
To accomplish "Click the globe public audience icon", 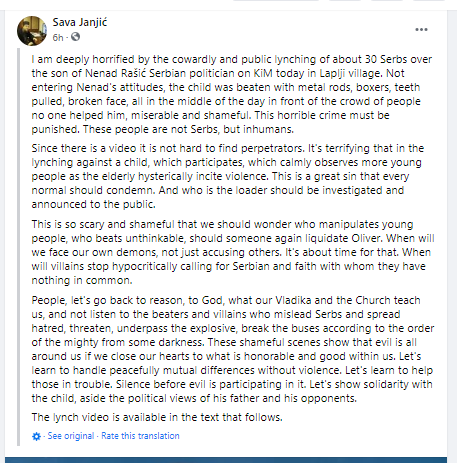I will 75,37.
